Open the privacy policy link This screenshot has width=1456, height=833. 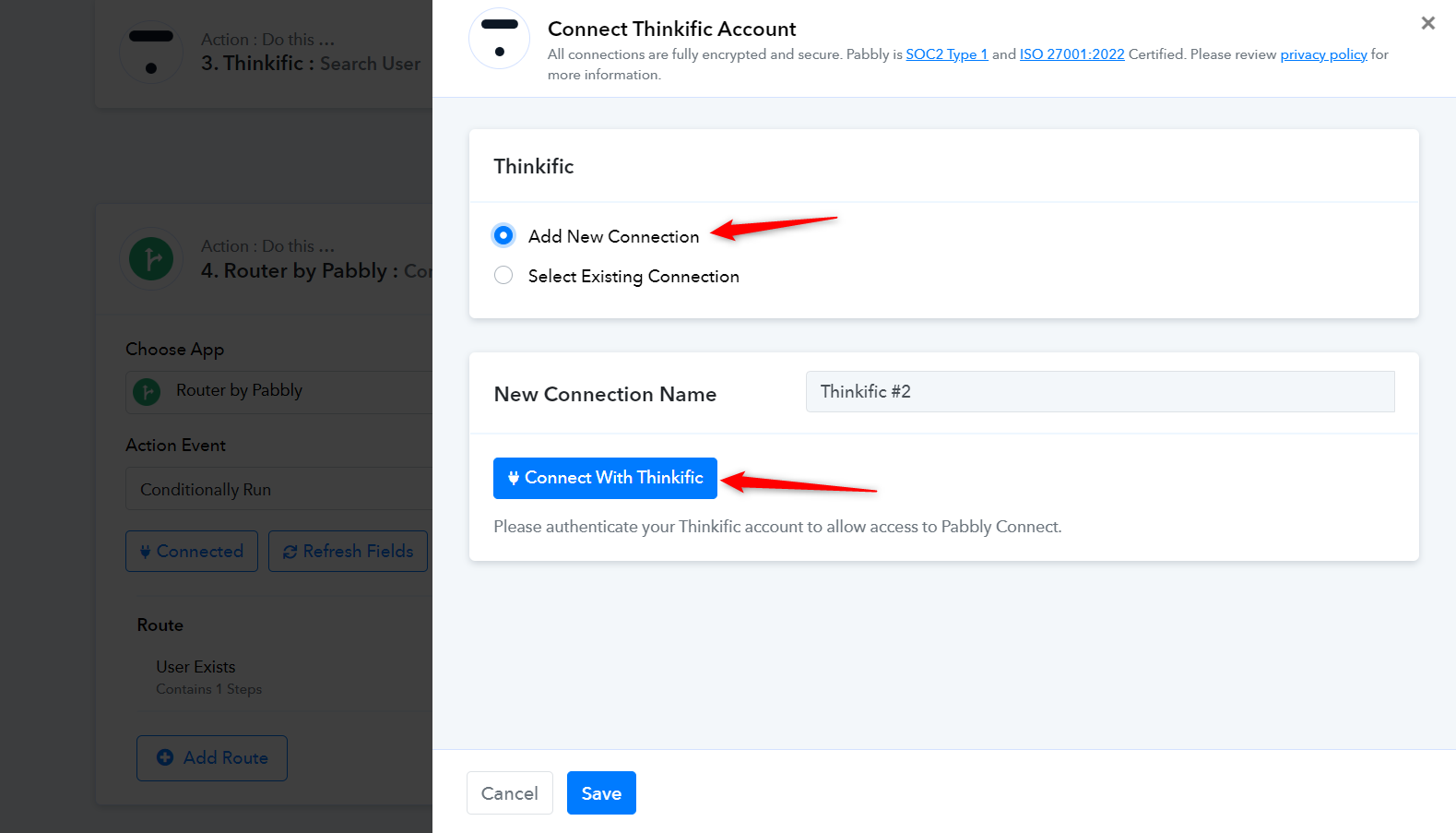coord(1323,54)
